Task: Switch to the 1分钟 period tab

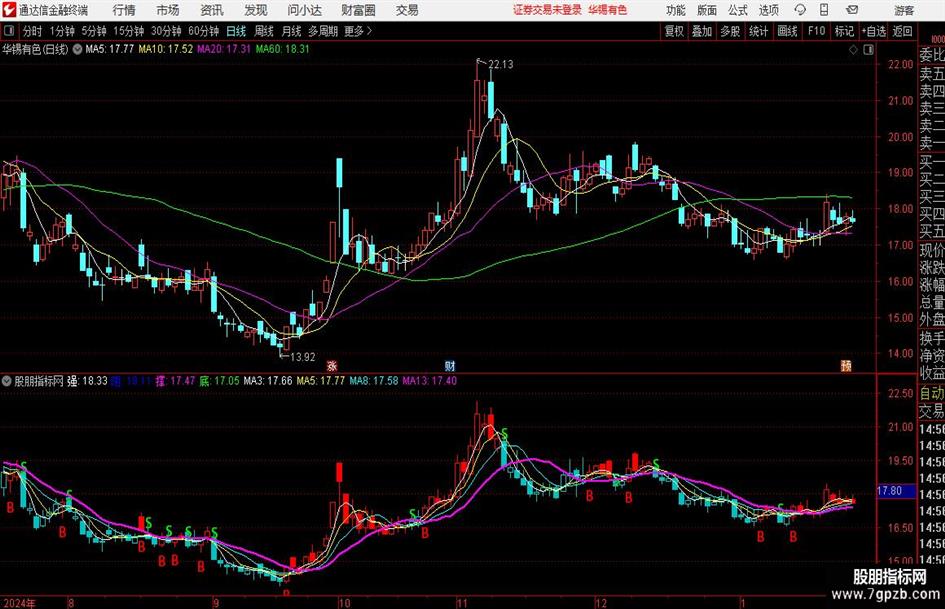Action: tap(61, 31)
